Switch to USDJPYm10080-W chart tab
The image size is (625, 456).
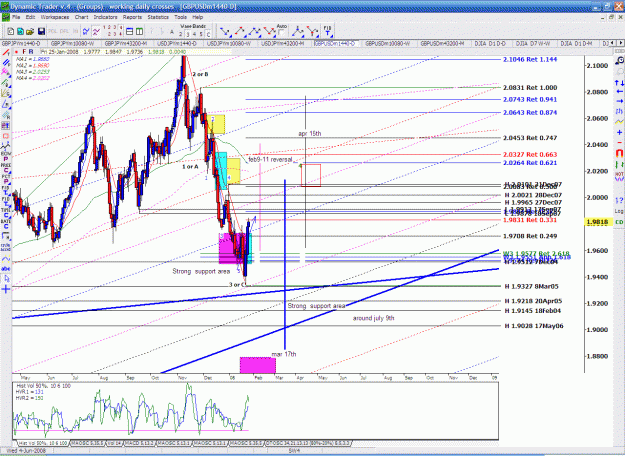tap(229, 43)
